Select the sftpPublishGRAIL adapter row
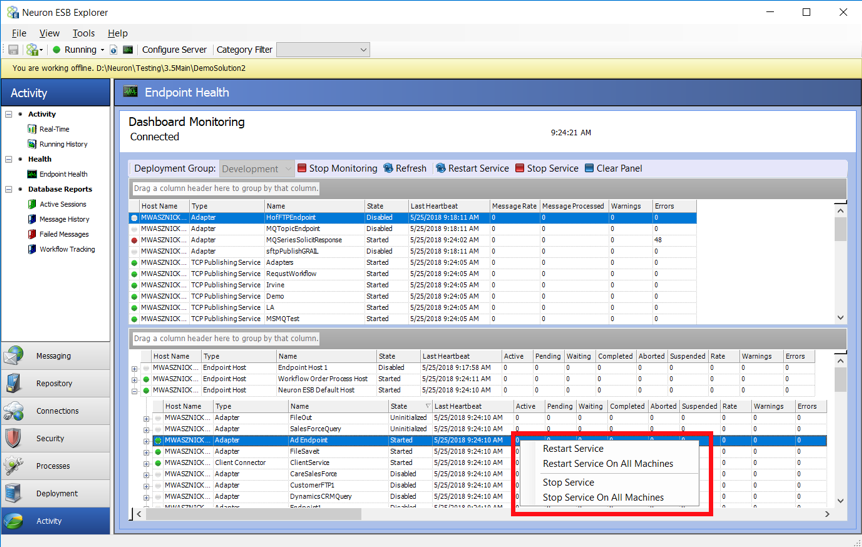The height and width of the screenshot is (547, 862). point(413,251)
